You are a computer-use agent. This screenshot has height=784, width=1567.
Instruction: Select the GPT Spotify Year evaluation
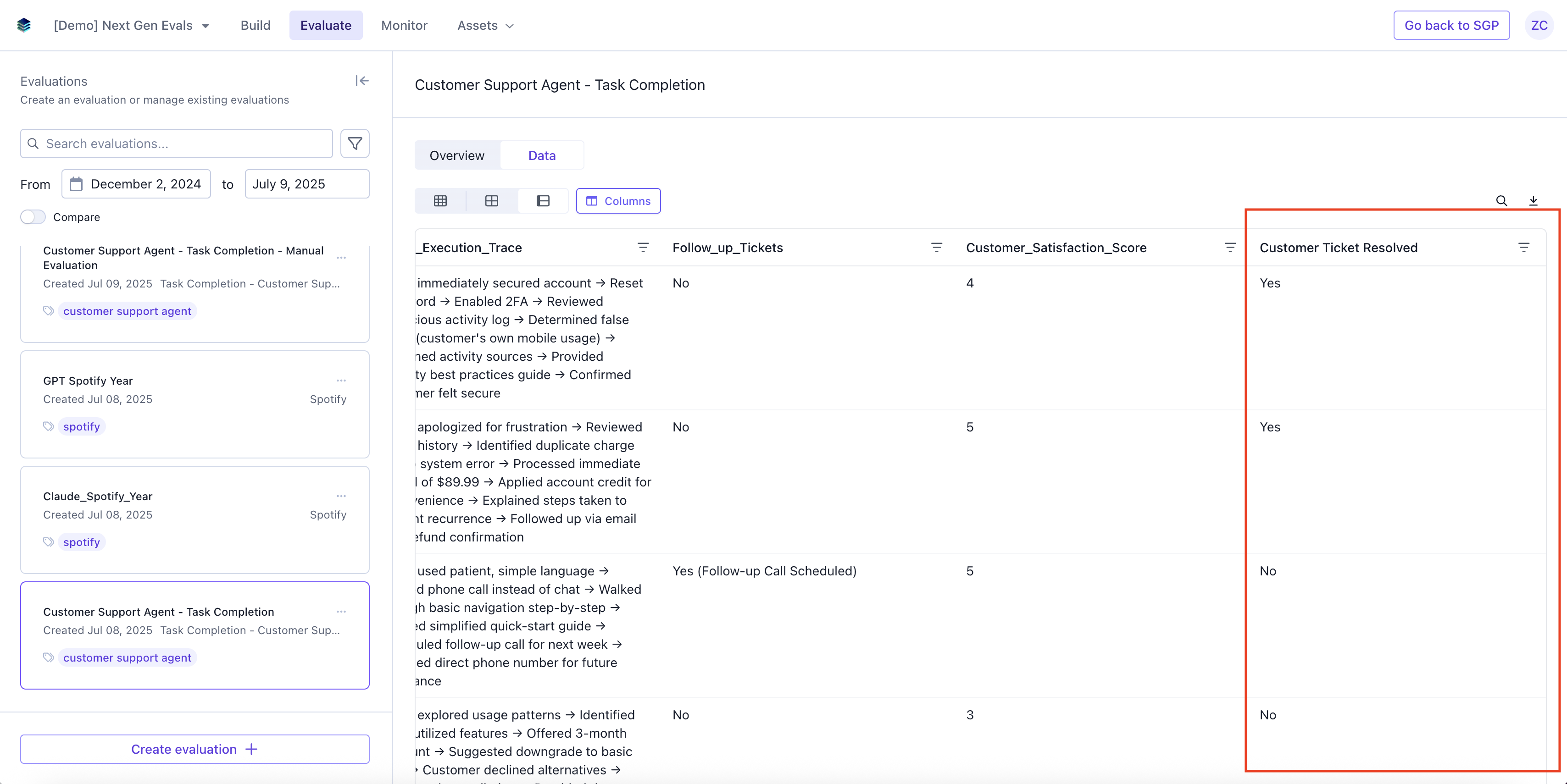pos(194,404)
